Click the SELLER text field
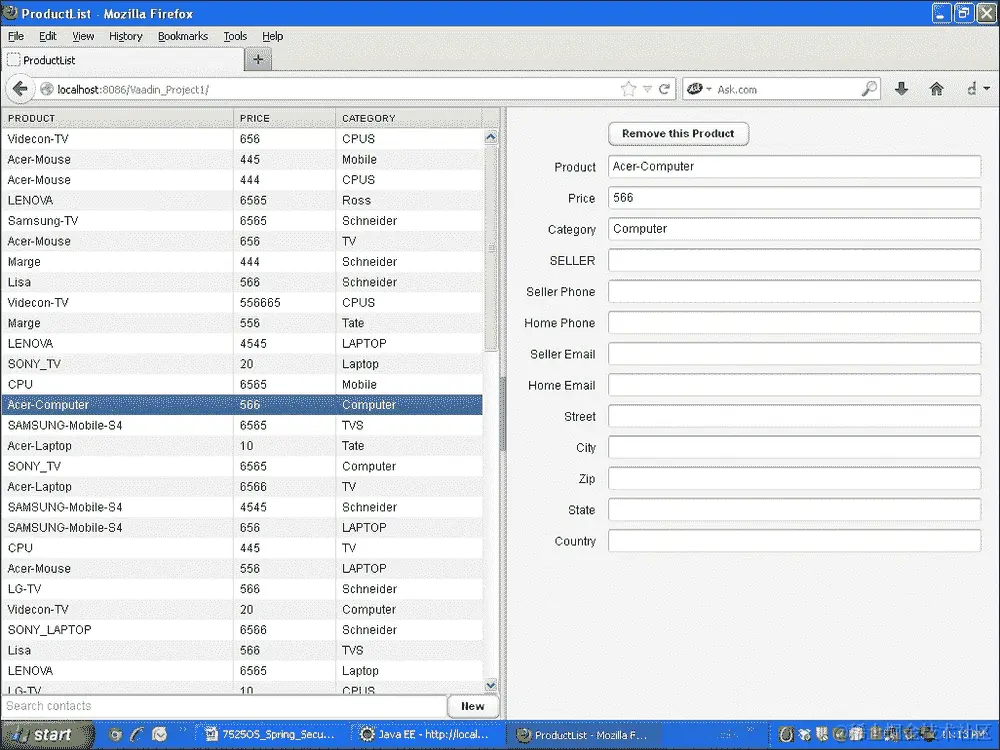This screenshot has width=1000, height=750. pyautogui.click(x=794, y=260)
